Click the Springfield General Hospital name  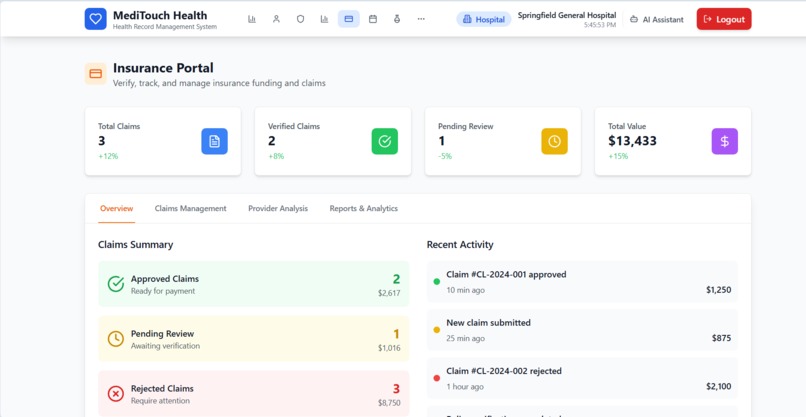tap(566, 15)
